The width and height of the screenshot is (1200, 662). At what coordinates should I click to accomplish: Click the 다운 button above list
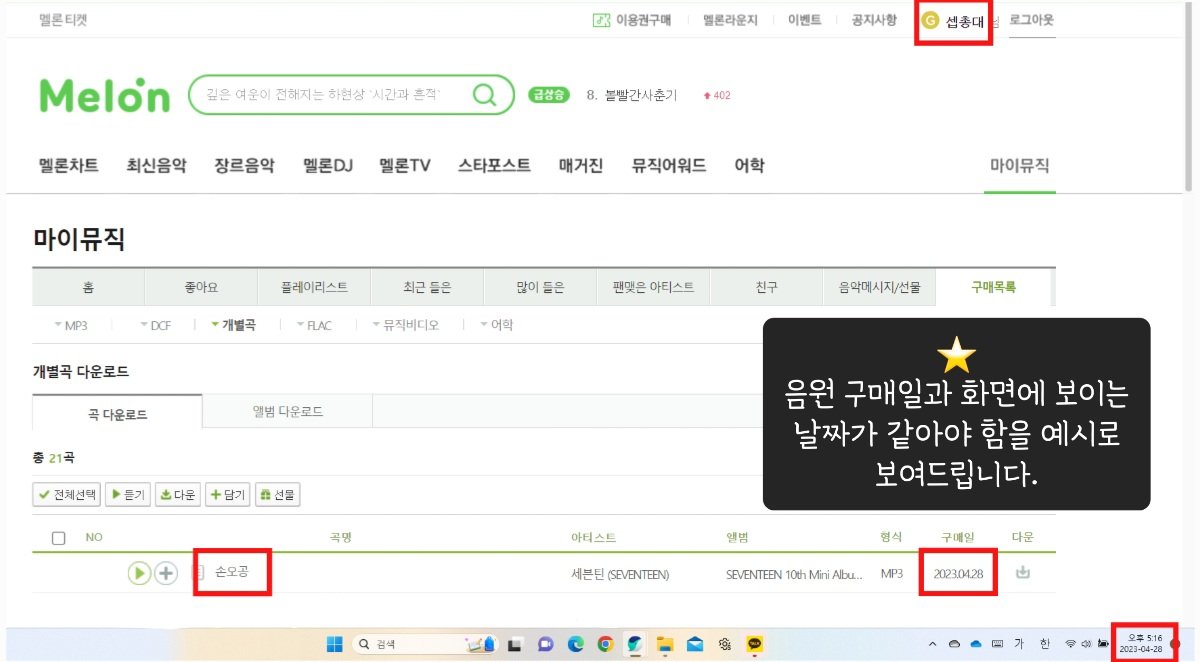pyautogui.click(x=178, y=494)
